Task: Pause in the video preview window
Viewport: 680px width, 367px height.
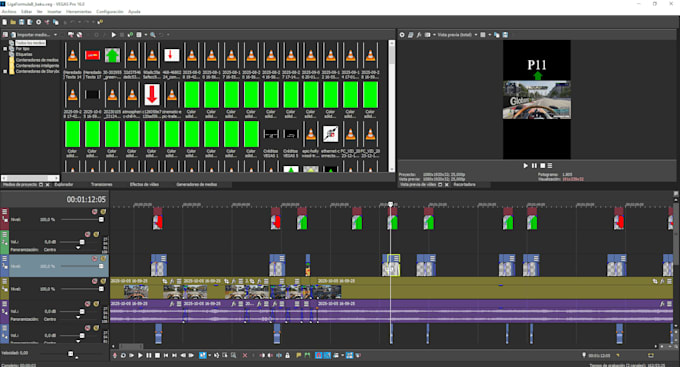Action: click(534, 166)
